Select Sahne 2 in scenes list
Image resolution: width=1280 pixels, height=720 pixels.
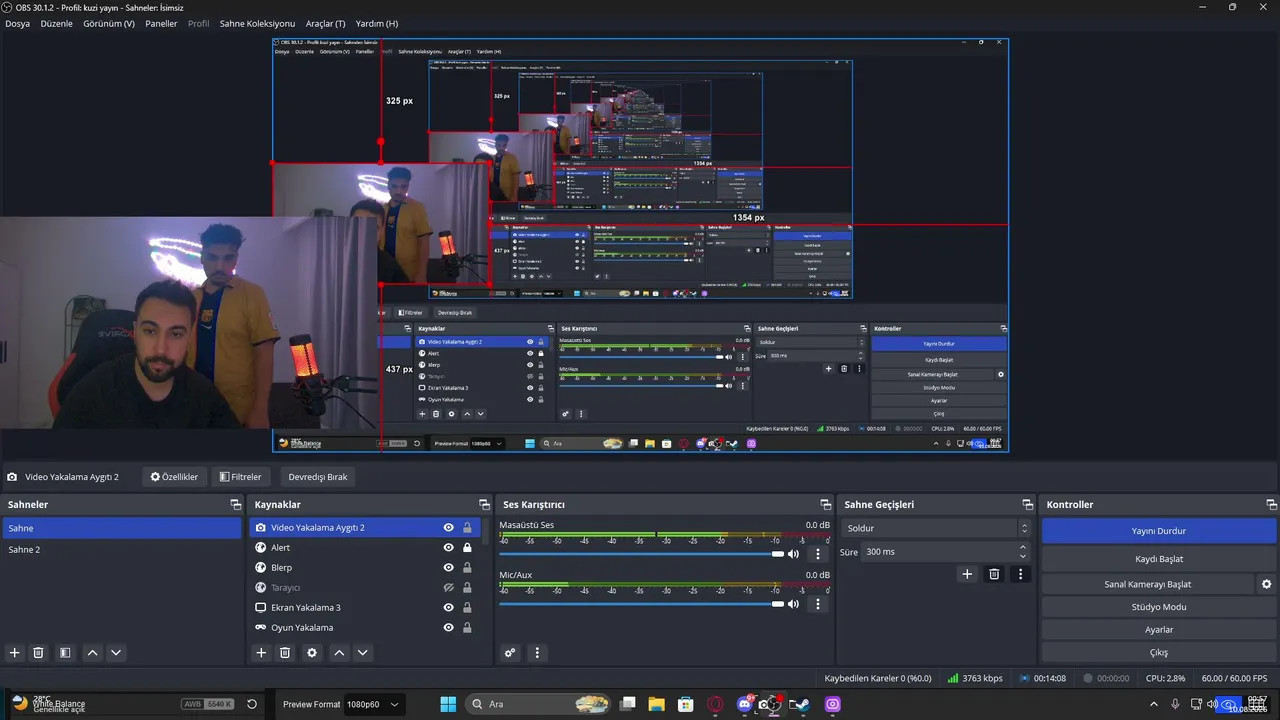(x=121, y=550)
